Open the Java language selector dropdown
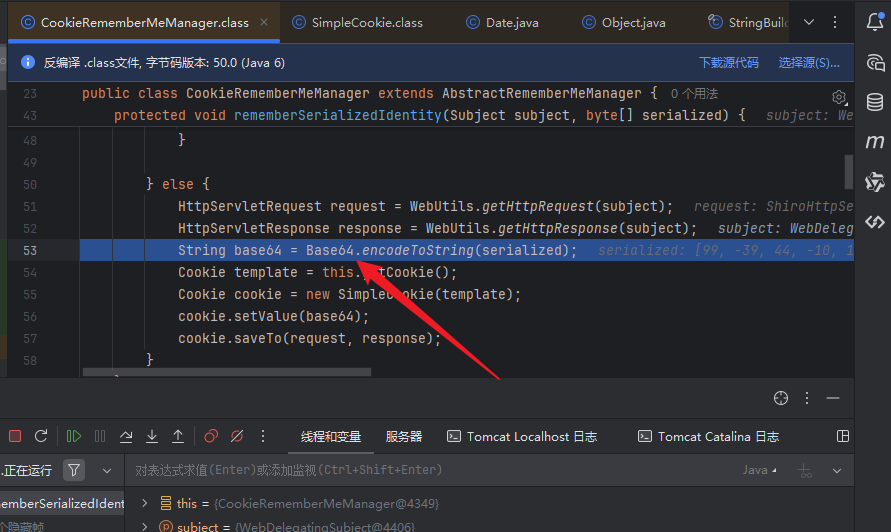Image resolution: width=891 pixels, height=532 pixels. [760, 470]
